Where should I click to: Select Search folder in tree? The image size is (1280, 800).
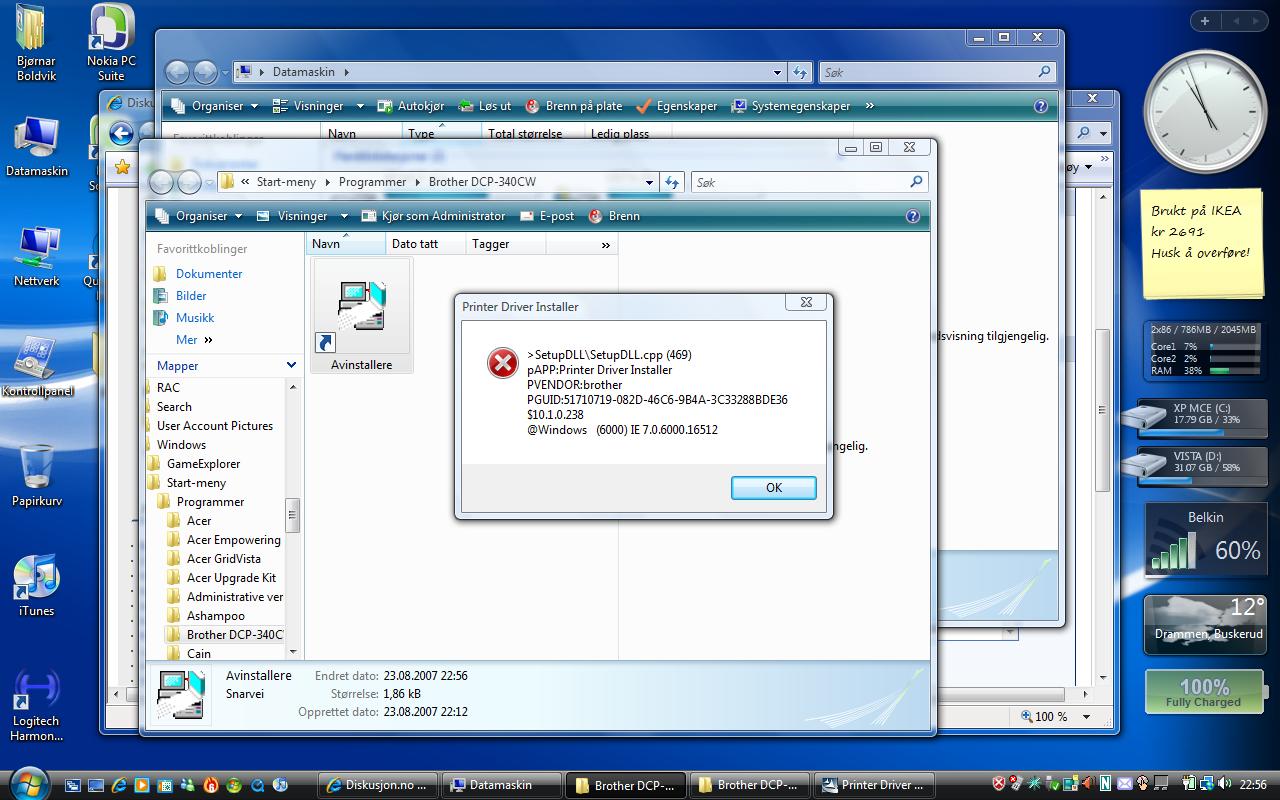pos(174,407)
